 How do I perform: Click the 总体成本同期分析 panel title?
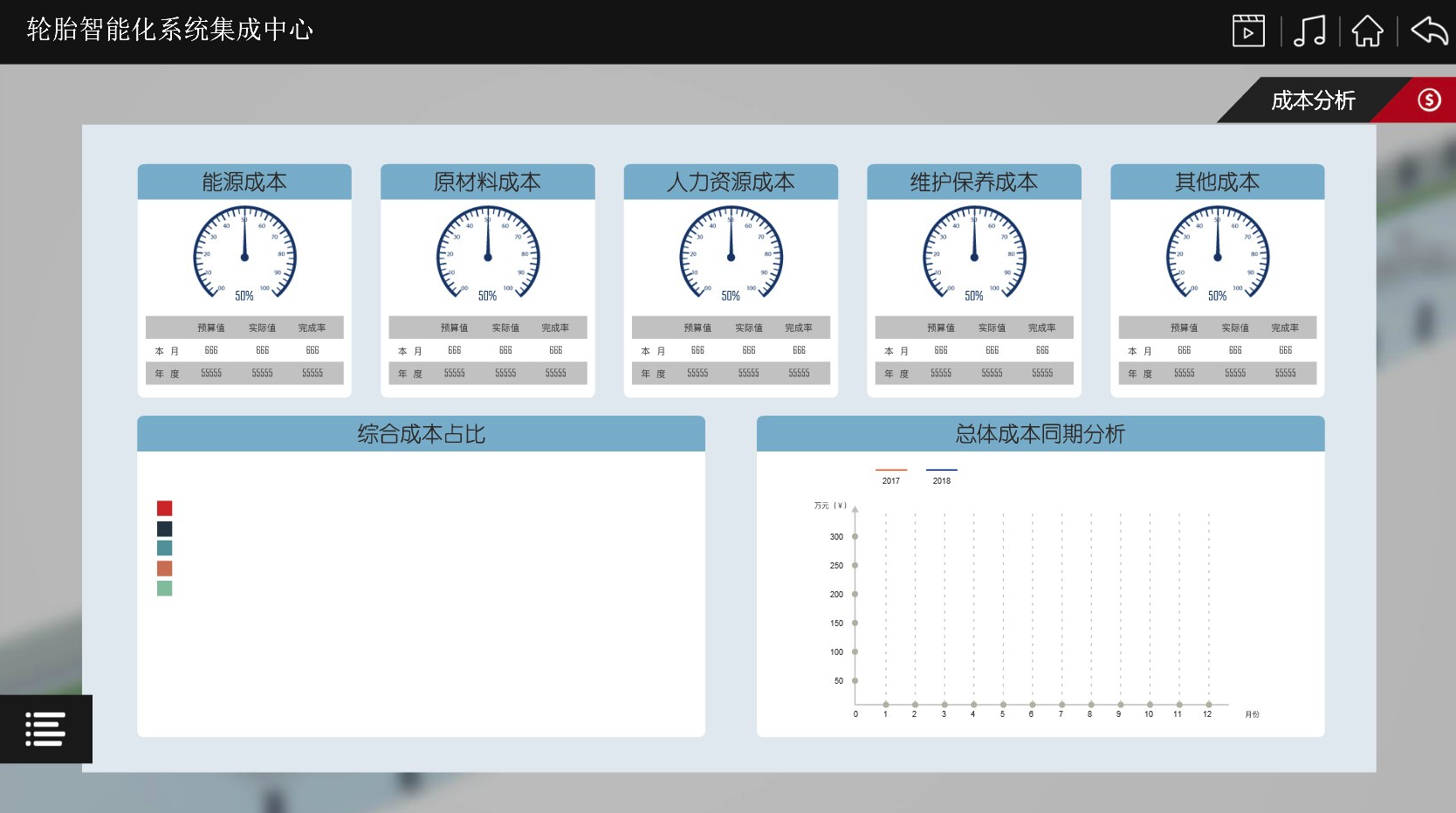[1040, 434]
